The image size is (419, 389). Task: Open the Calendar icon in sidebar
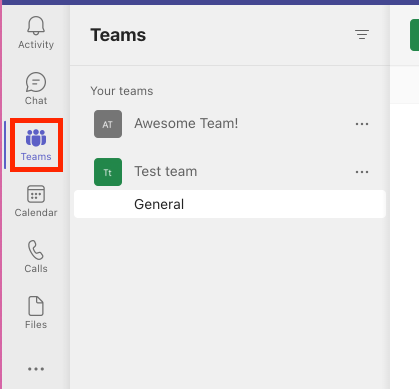click(36, 194)
